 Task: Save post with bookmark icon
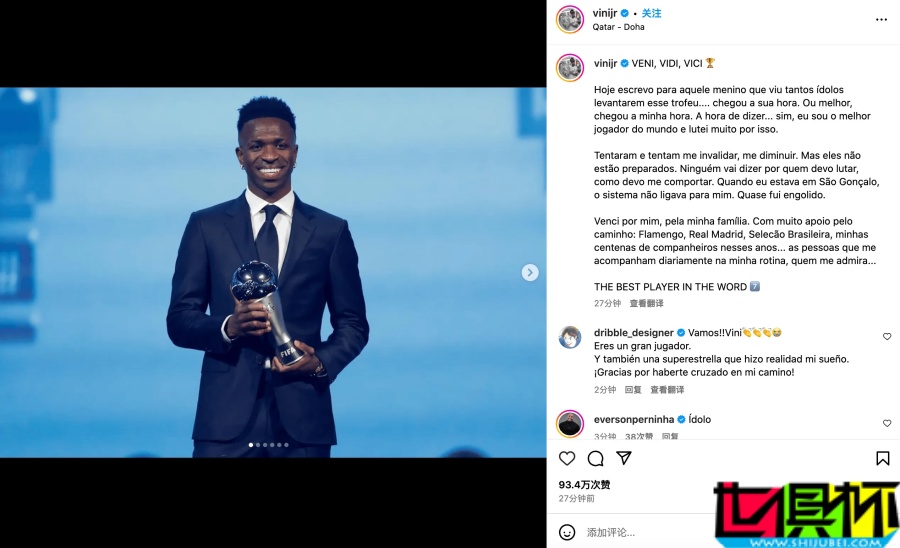coord(883,458)
